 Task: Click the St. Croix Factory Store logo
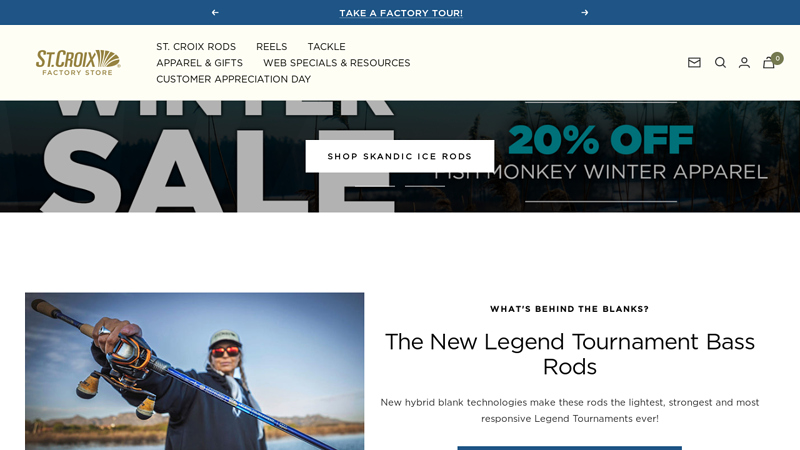coord(78,62)
